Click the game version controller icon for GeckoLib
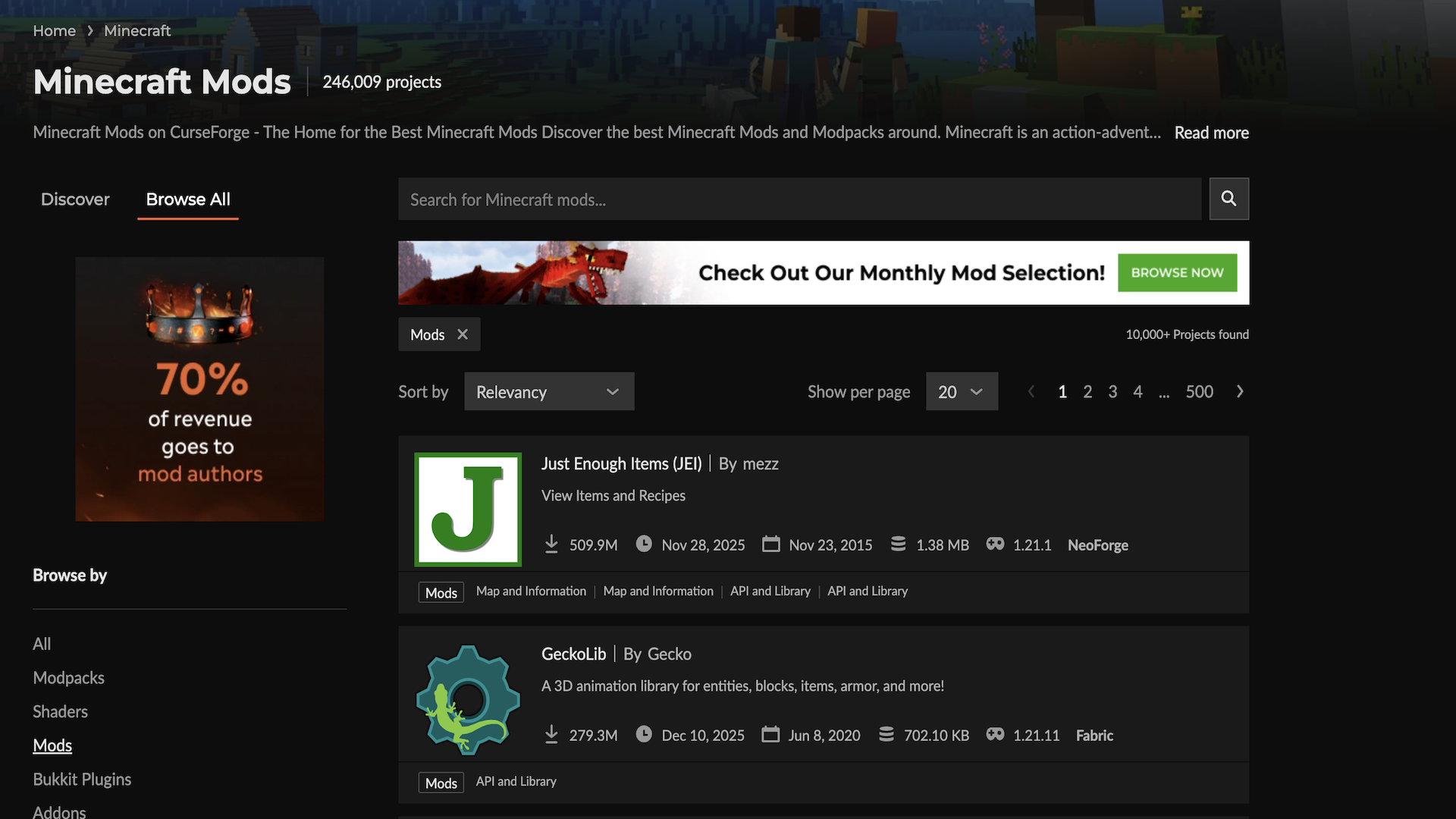The width and height of the screenshot is (1456, 819). tap(995, 735)
